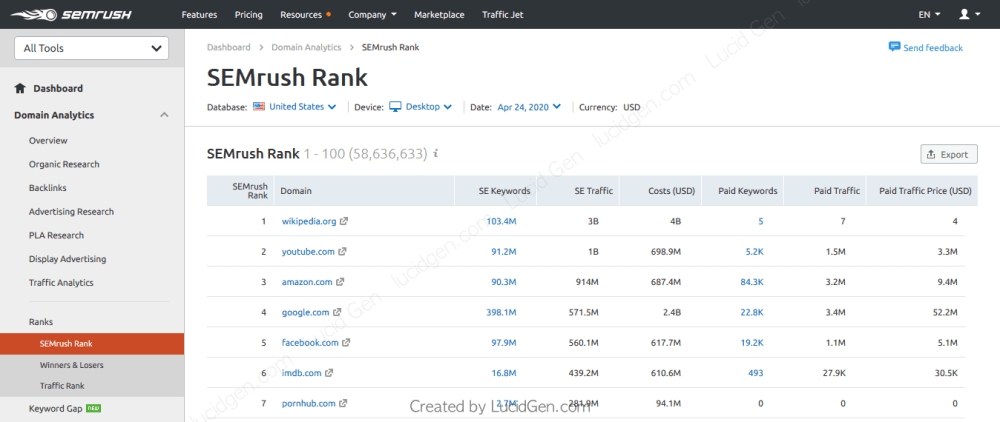Screen dimensions: 1000x422
Task: Go to Marketplace
Action: tap(439, 14)
